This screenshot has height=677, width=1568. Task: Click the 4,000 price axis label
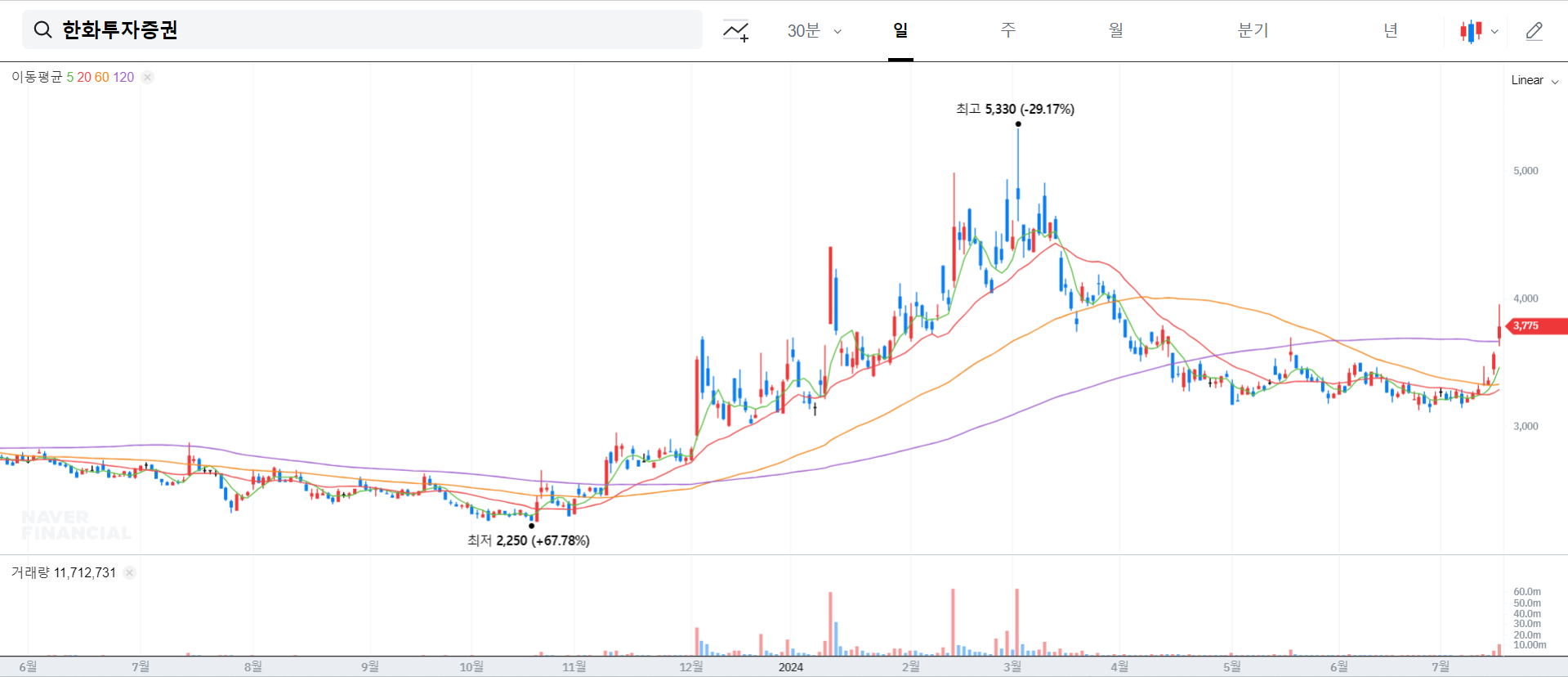pos(1526,298)
